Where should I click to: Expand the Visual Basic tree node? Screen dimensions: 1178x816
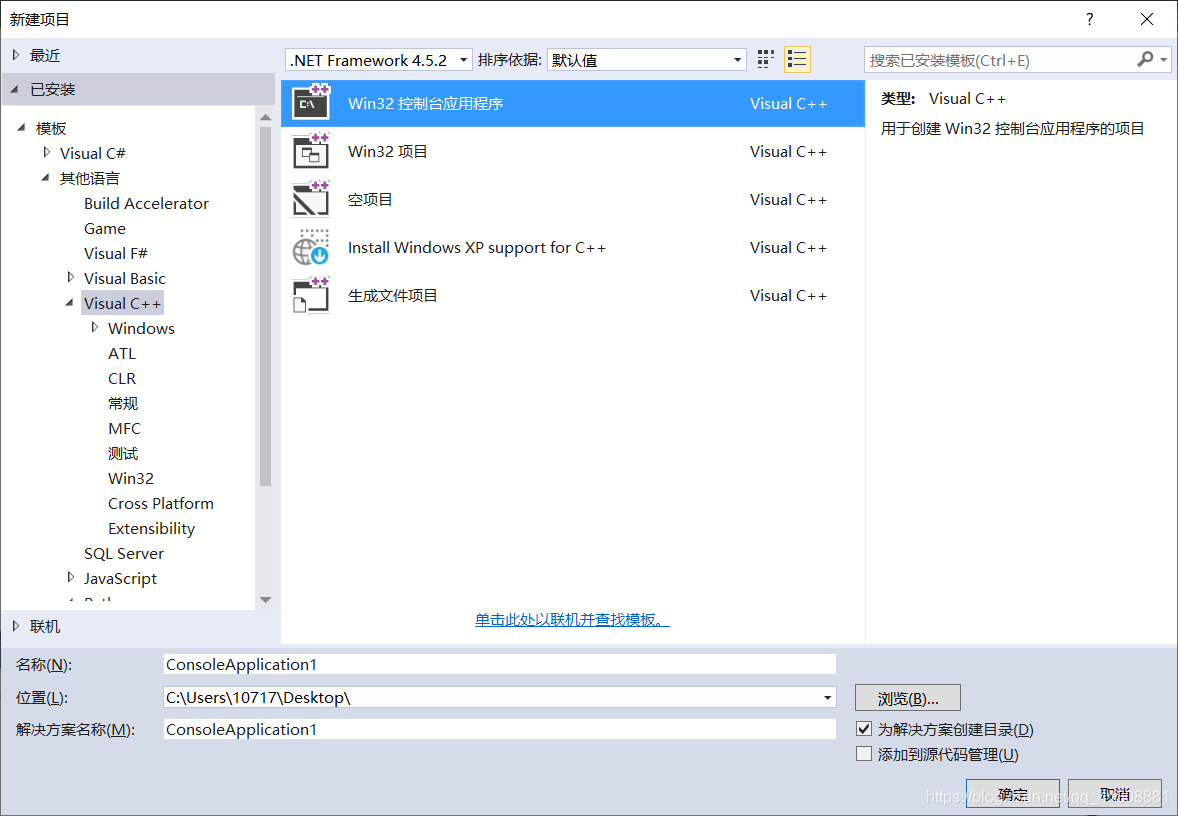[x=71, y=277]
